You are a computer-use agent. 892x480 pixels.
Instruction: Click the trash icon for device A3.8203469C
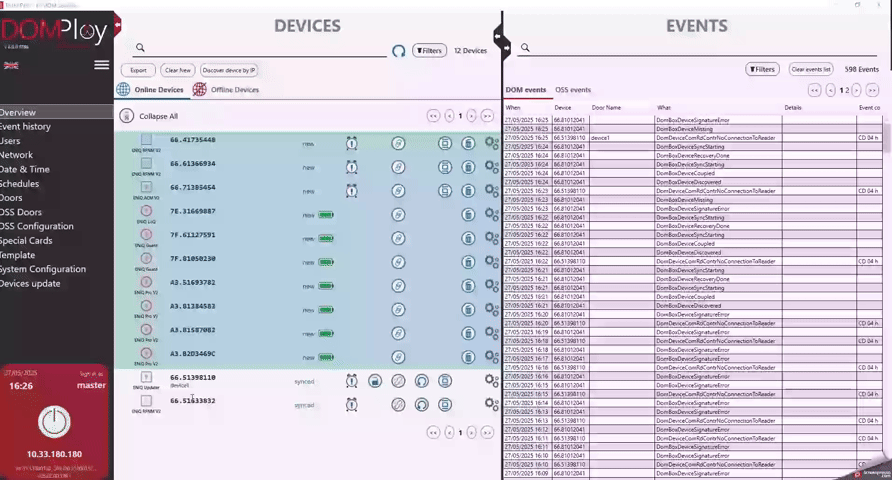468,357
